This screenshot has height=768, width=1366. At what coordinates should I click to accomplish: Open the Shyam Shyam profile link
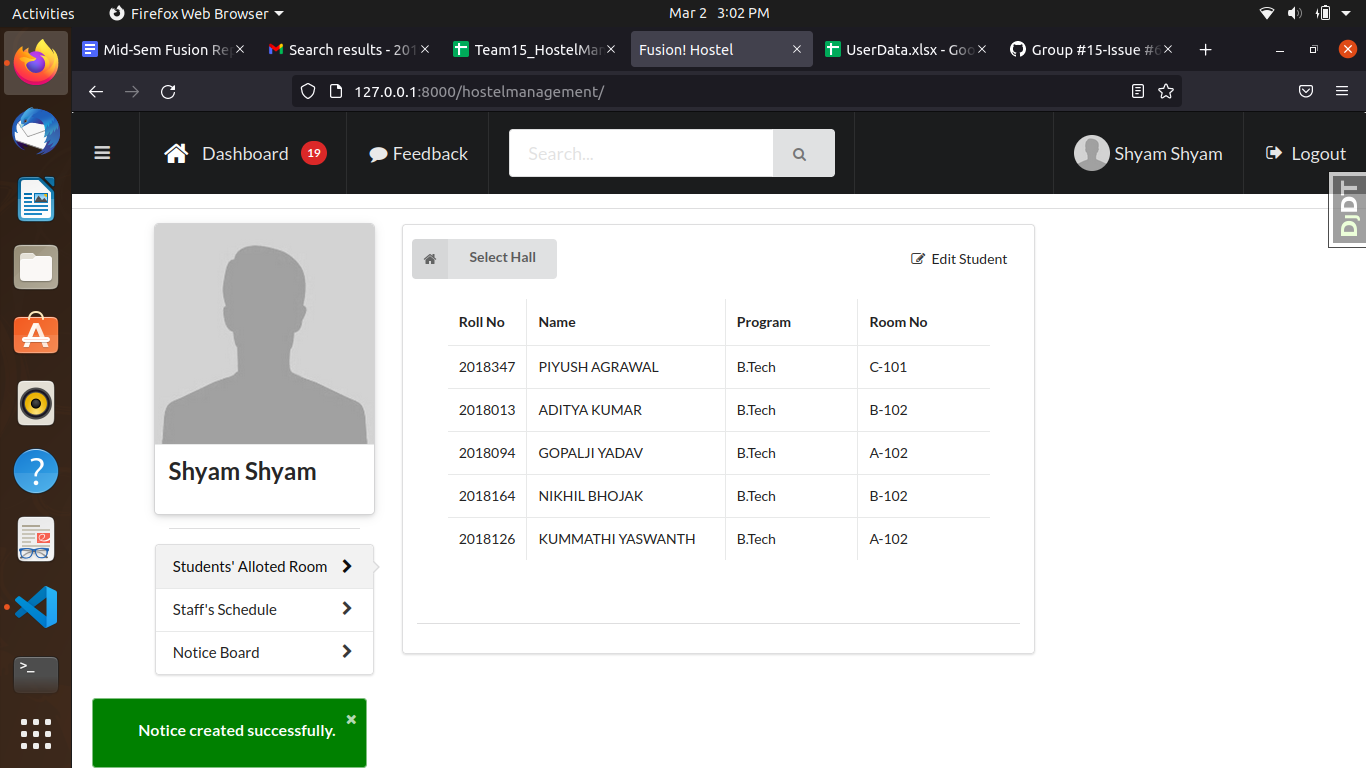click(1148, 153)
